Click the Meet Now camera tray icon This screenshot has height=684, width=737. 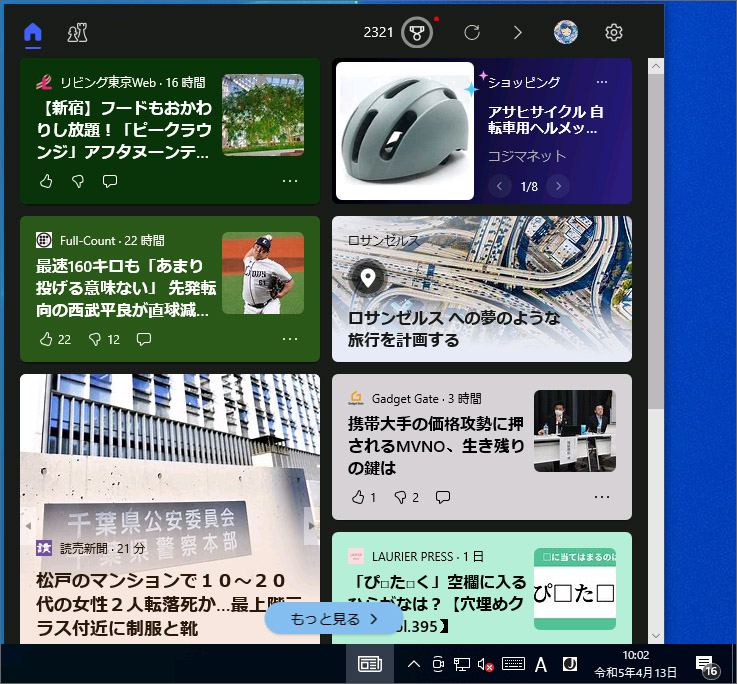coord(438,664)
